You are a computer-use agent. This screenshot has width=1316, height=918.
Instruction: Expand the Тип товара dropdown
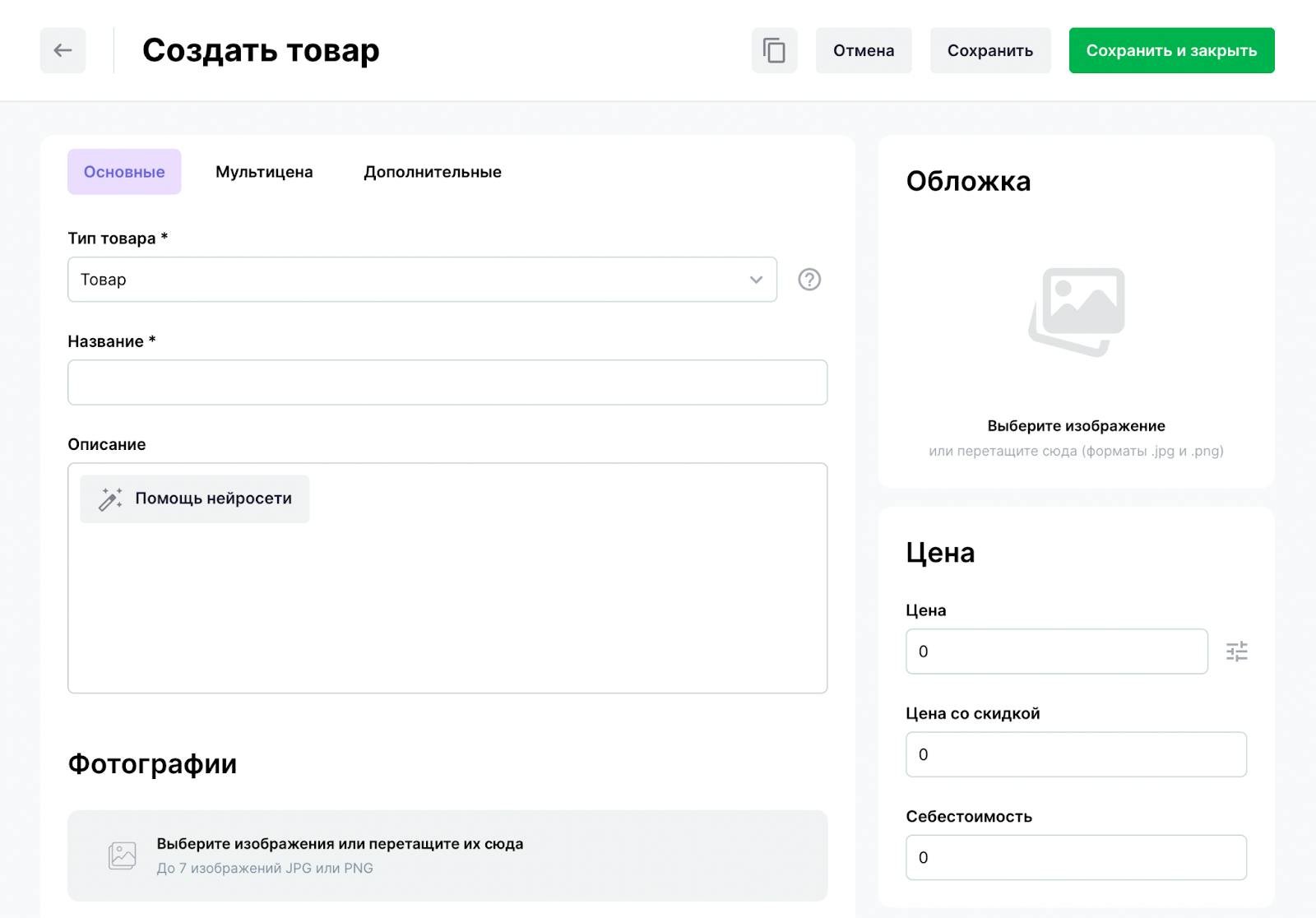[422, 280]
